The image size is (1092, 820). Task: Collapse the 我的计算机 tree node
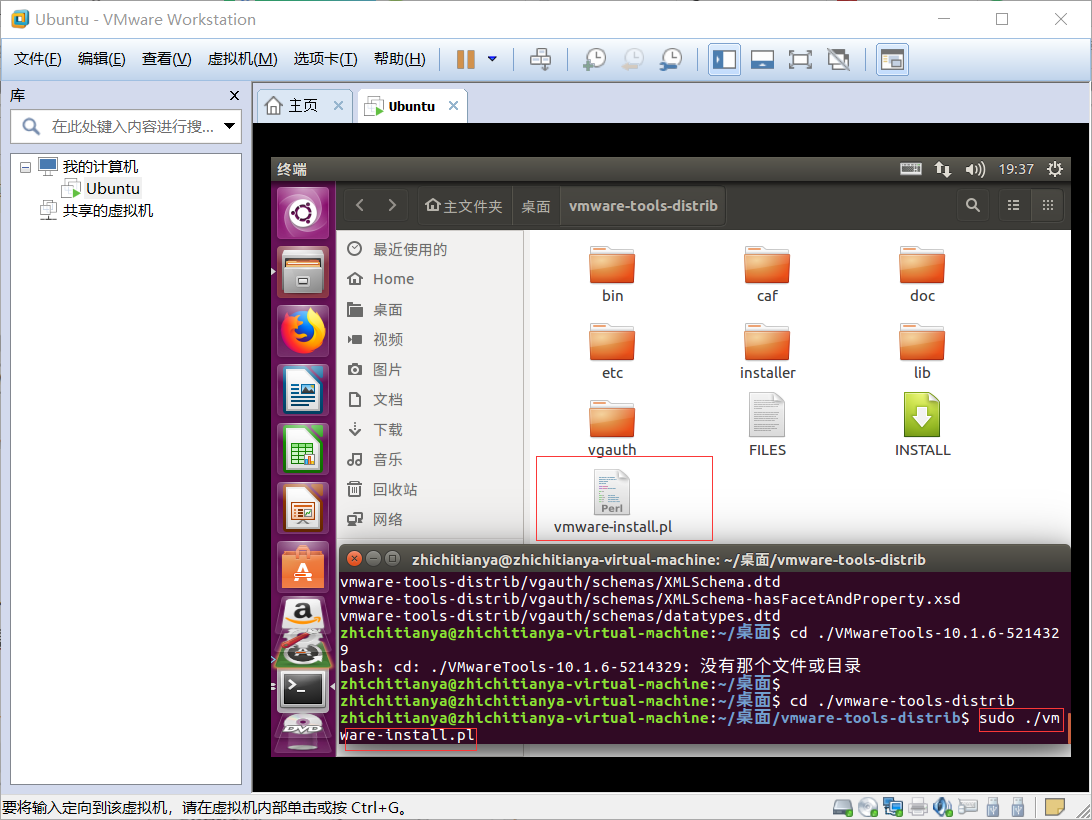click(x=26, y=167)
